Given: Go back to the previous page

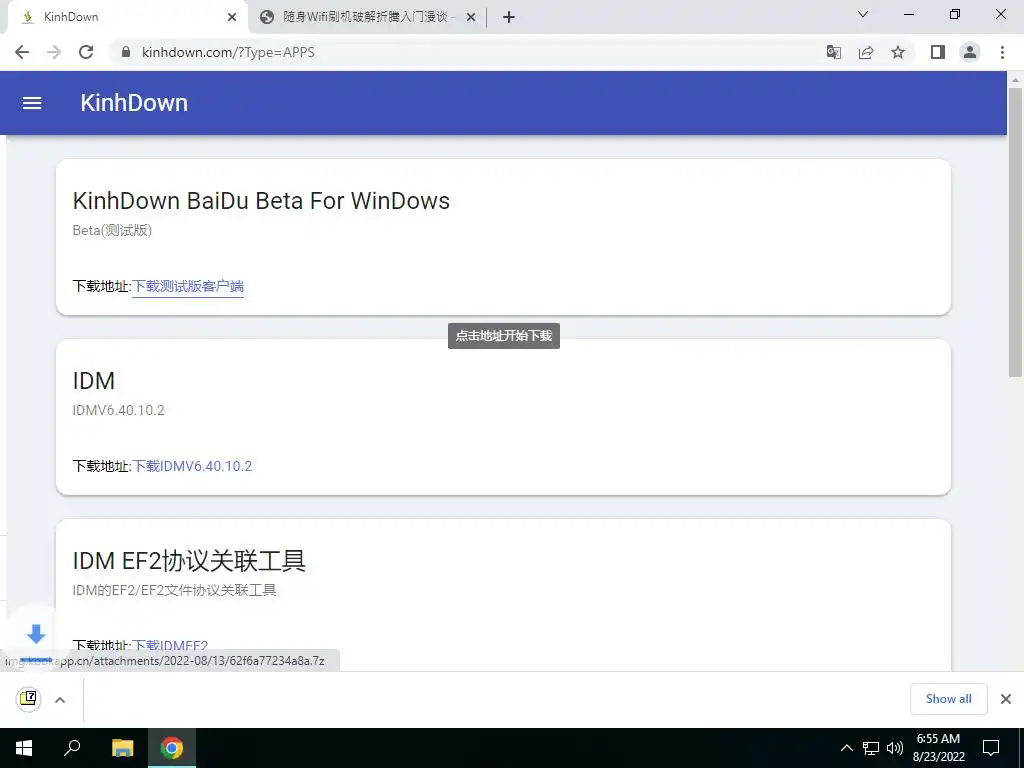Looking at the screenshot, I should pyautogui.click(x=22, y=52).
